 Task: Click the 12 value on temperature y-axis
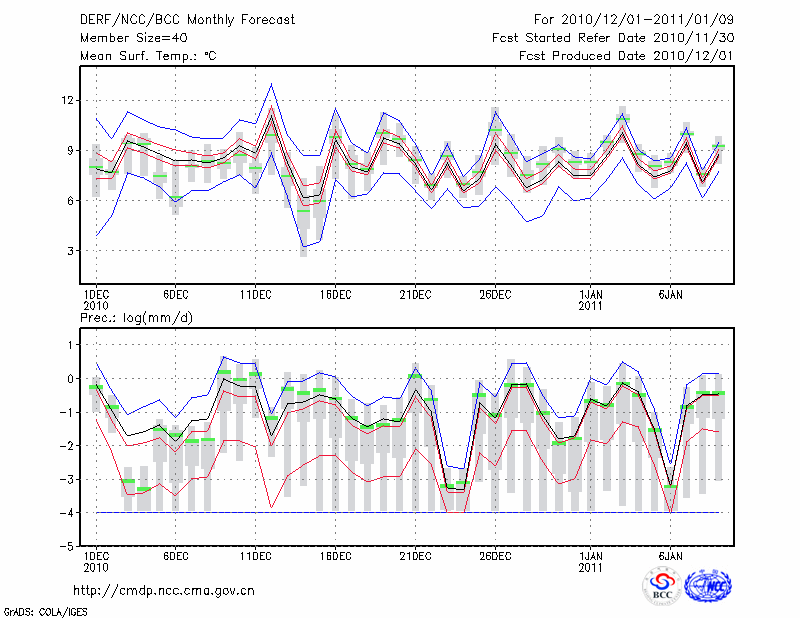click(x=68, y=100)
